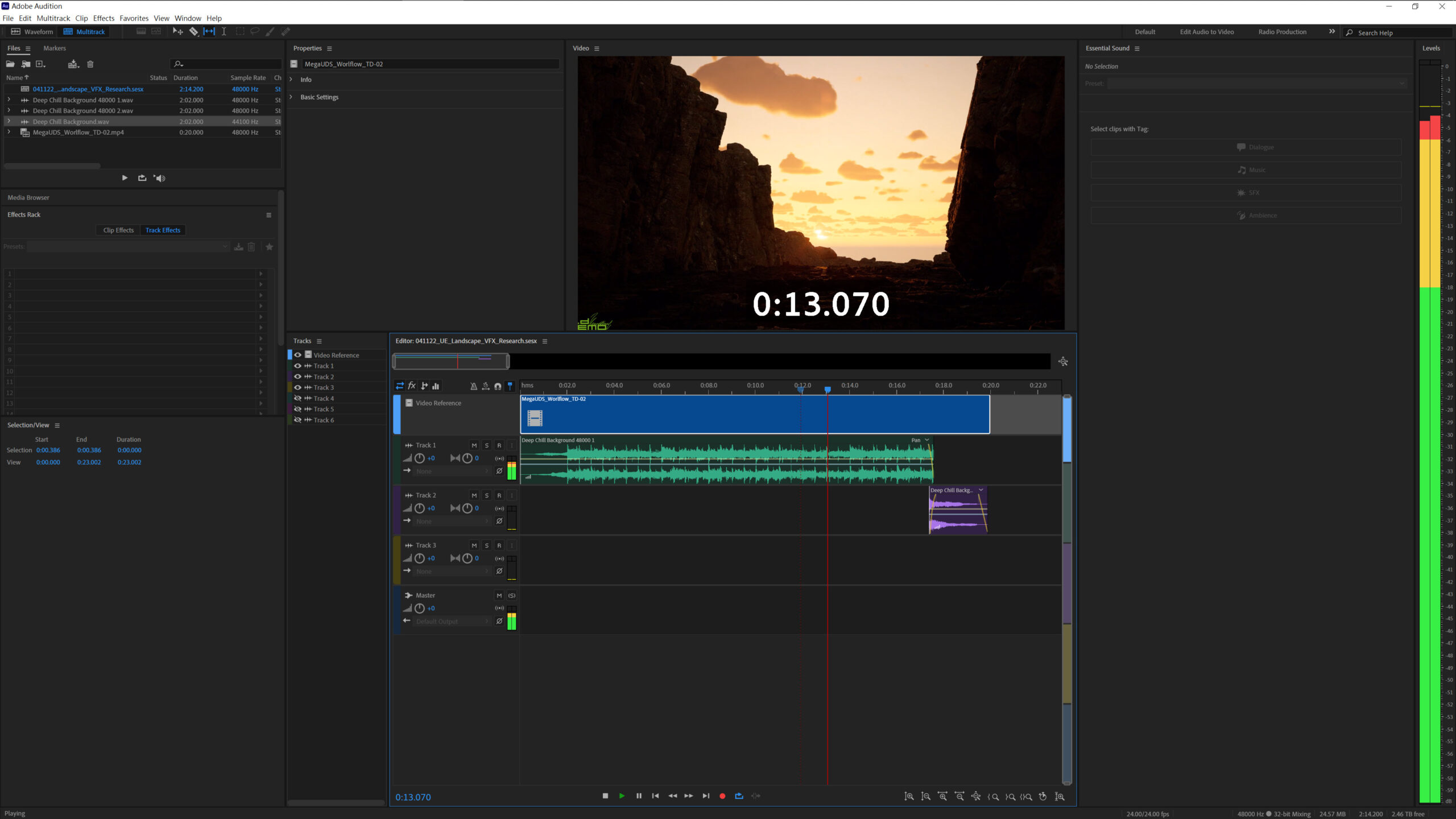The height and width of the screenshot is (819, 1456).
Task: Click the Waveform view button
Action: 32,32
